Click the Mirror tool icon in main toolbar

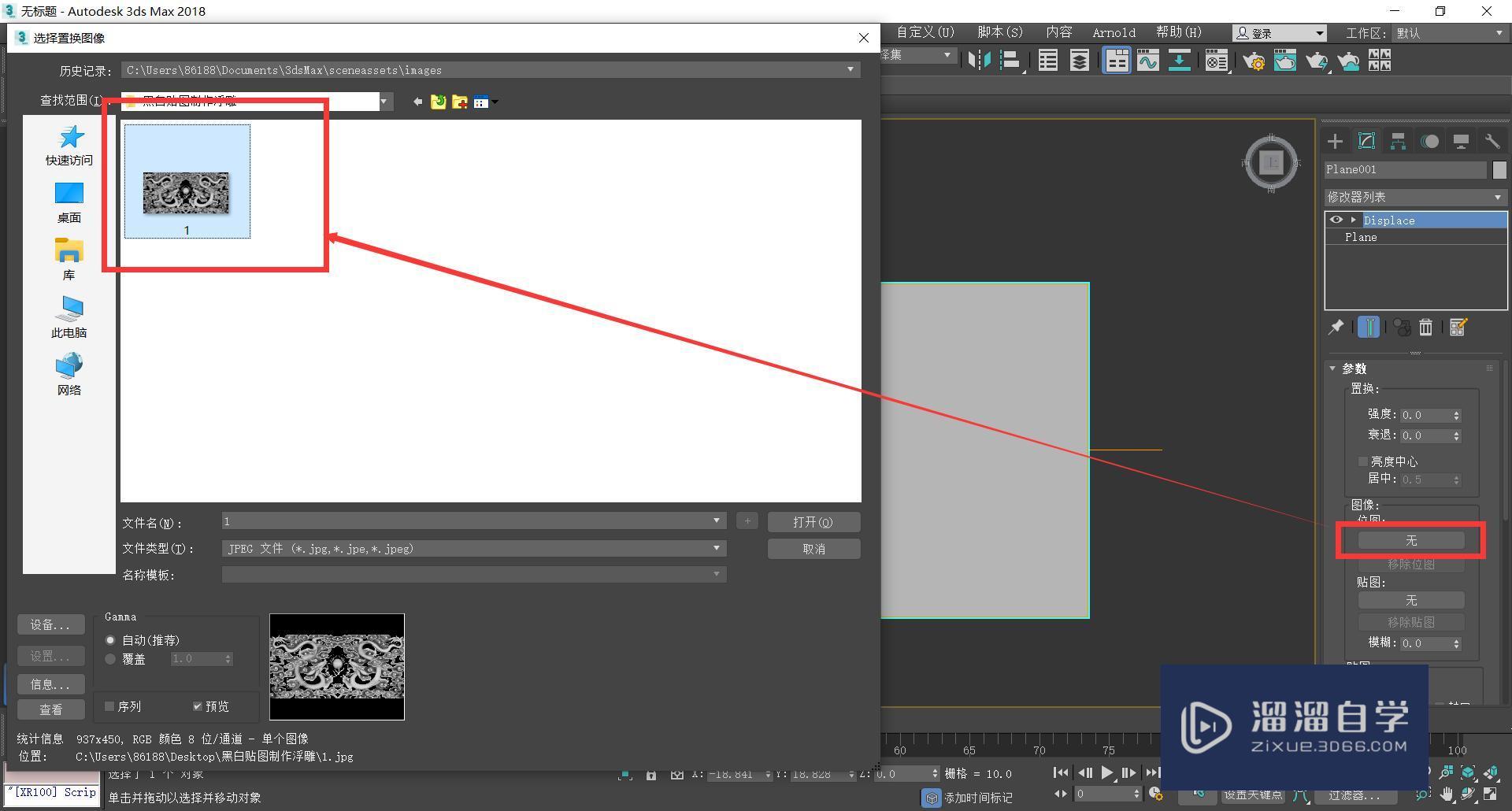[x=979, y=60]
